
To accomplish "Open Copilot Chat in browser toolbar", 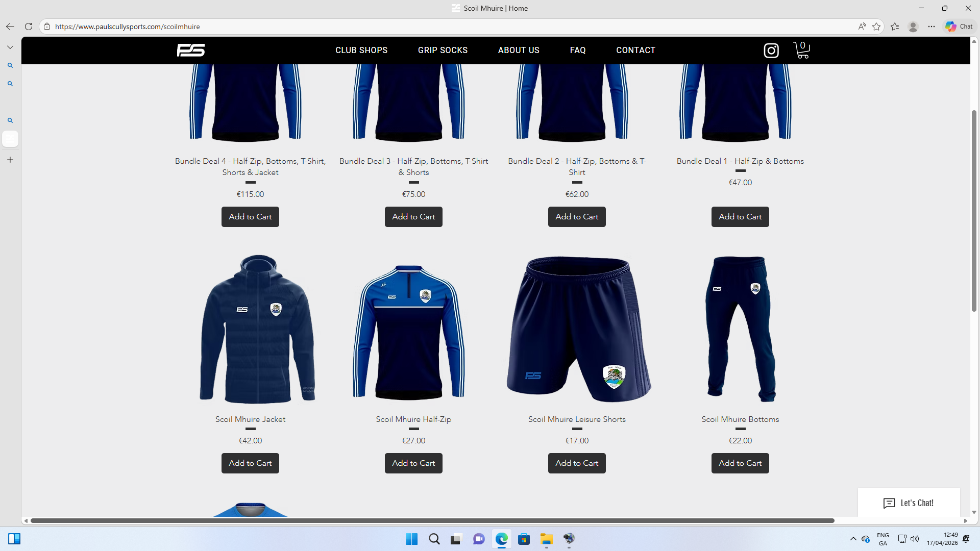I will pyautogui.click(x=958, y=27).
